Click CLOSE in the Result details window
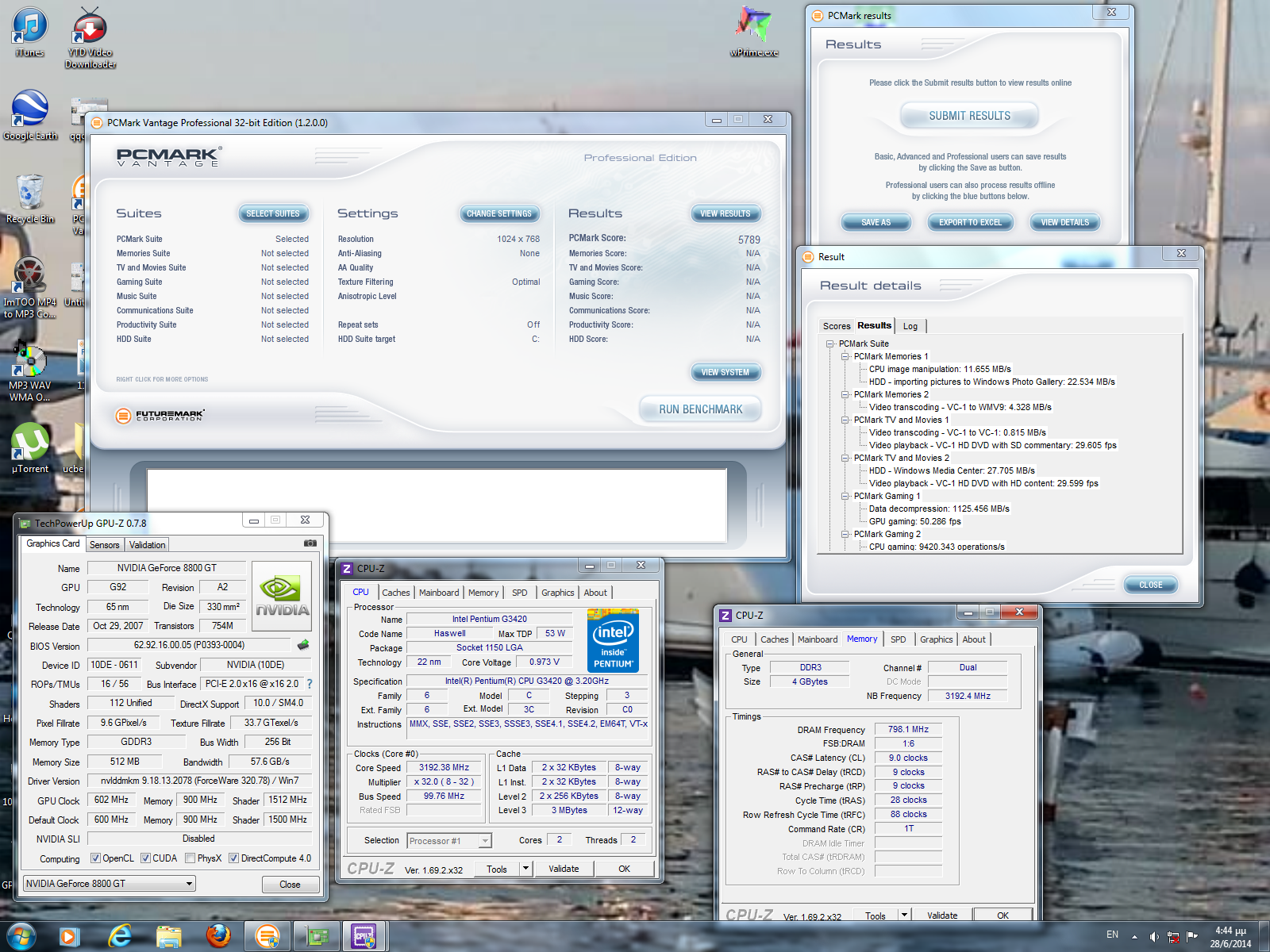Image resolution: width=1270 pixels, height=952 pixels. [1150, 585]
